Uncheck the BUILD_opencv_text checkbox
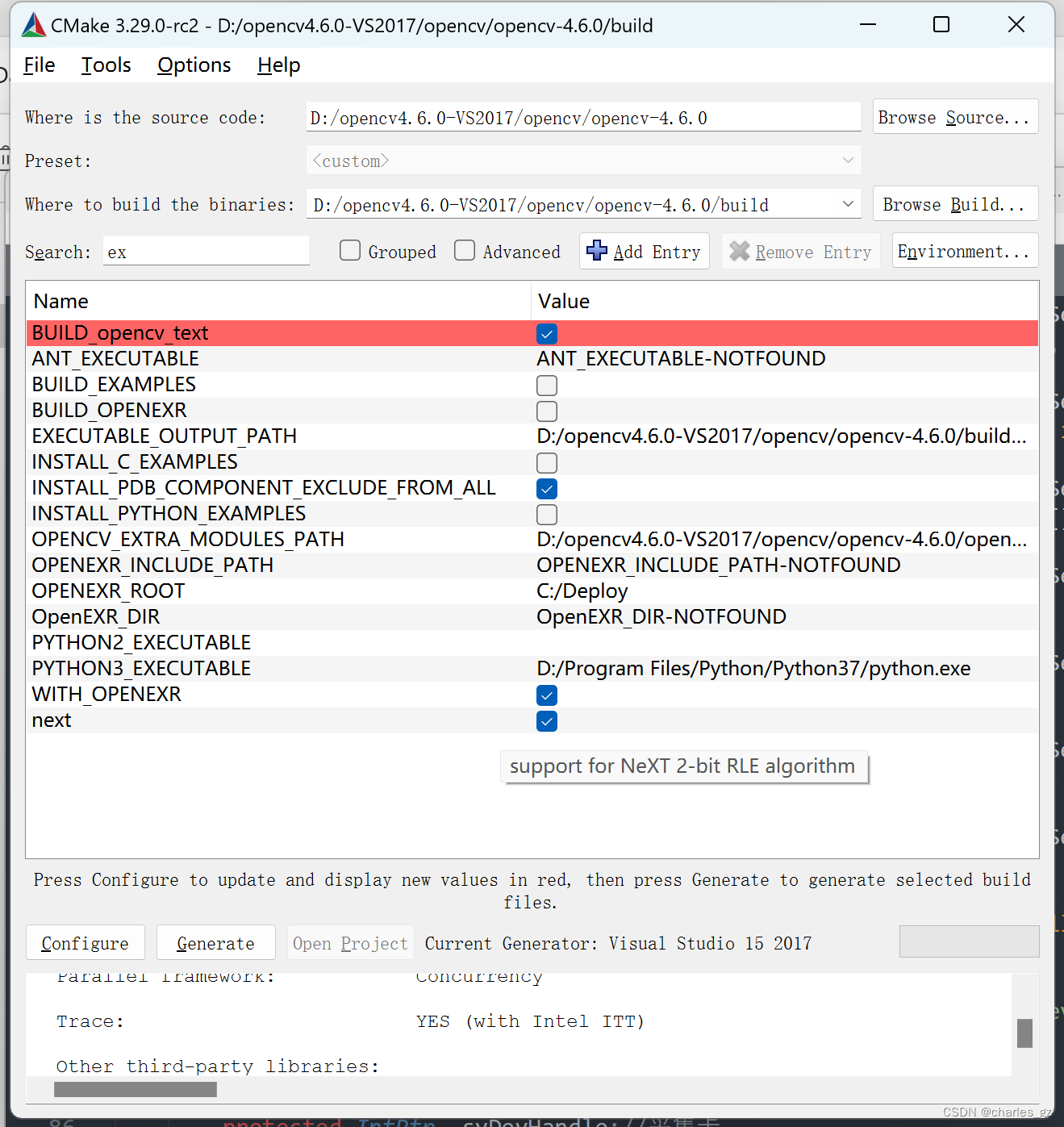Image resolution: width=1064 pixels, height=1127 pixels. (547, 334)
